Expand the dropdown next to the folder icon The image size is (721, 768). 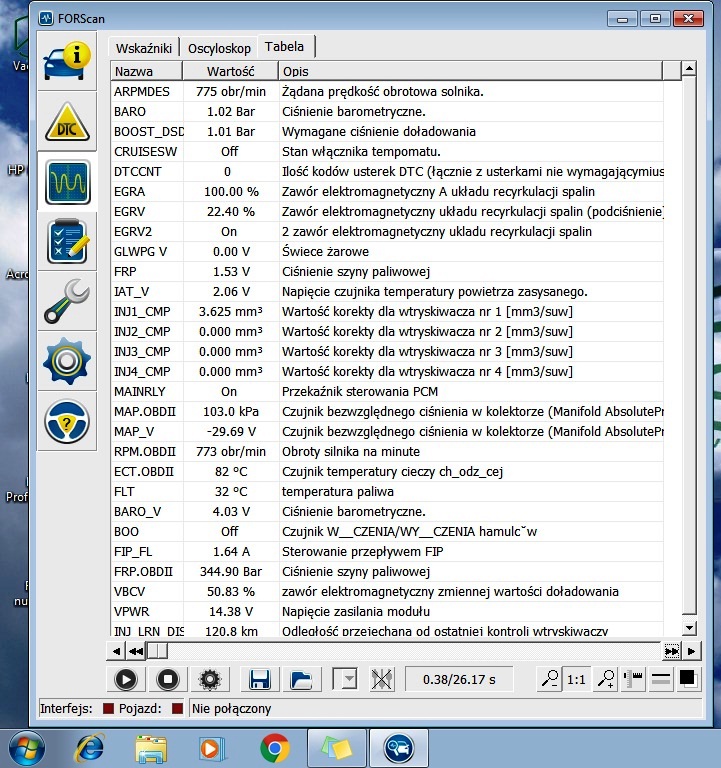tap(345, 679)
